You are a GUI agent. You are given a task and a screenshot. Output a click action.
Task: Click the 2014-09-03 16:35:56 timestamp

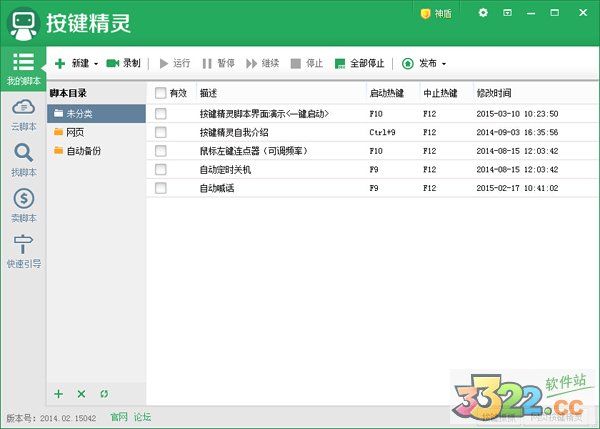517,132
